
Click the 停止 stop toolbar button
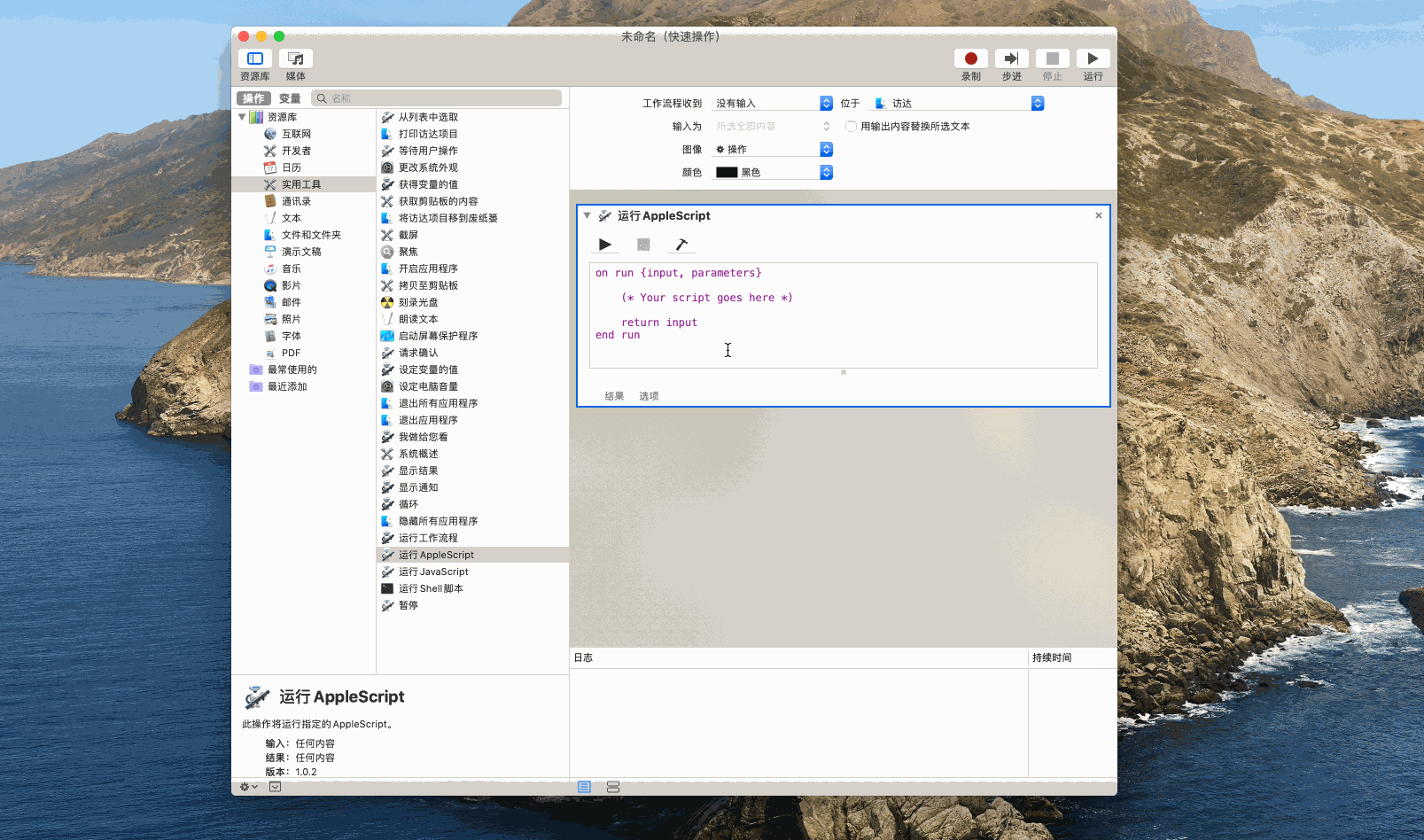tap(1053, 58)
